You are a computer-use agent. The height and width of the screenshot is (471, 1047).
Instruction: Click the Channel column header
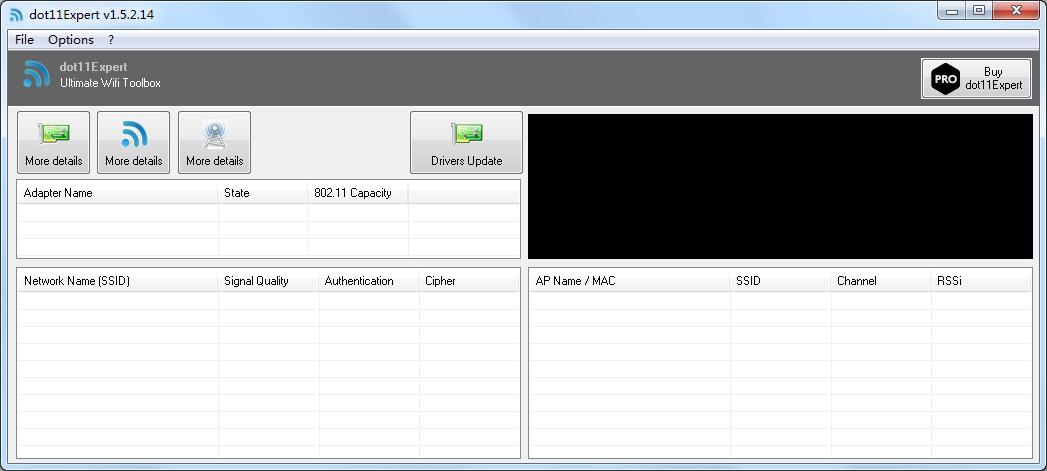click(881, 281)
